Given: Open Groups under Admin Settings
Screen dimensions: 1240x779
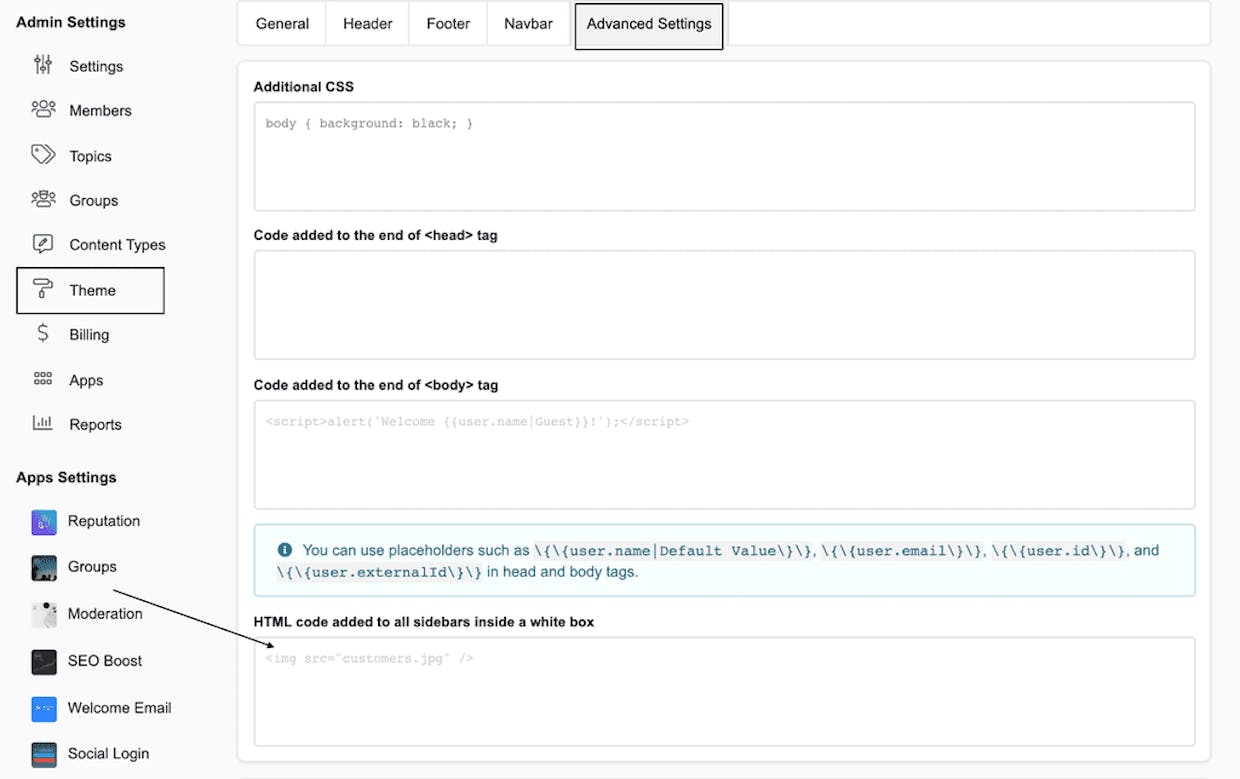Looking at the screenshot, I should (93, 200).
